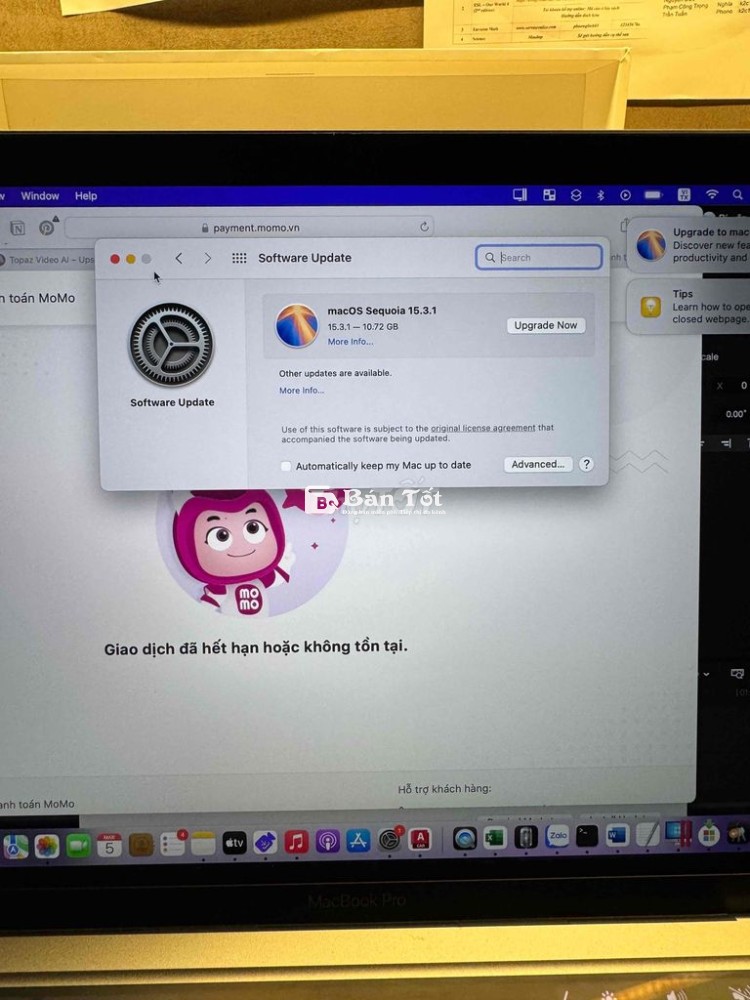The width and height of the screenshot is (750, 1000).
Task: Click the window layout menu bar icon
Action: click(549, 195)
